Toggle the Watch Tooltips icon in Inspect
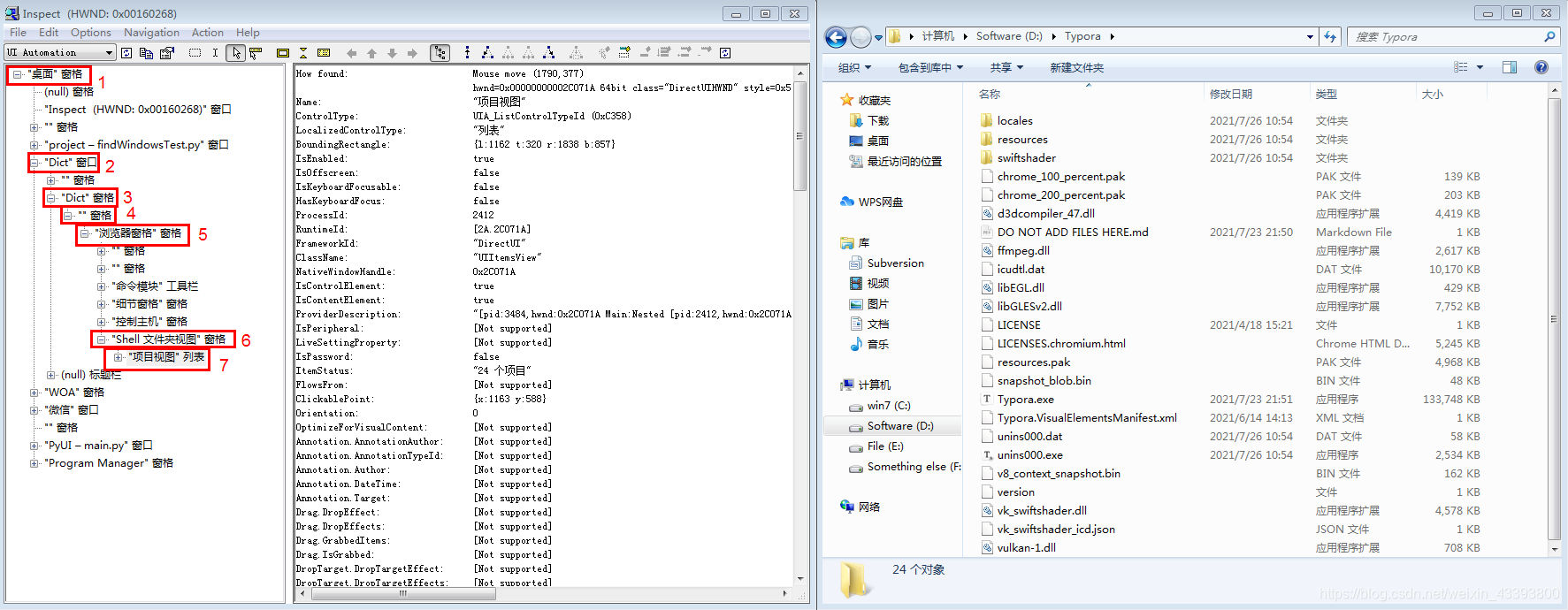The height and width of the screenshot is (610, 1568). click(x=256, y=53)
